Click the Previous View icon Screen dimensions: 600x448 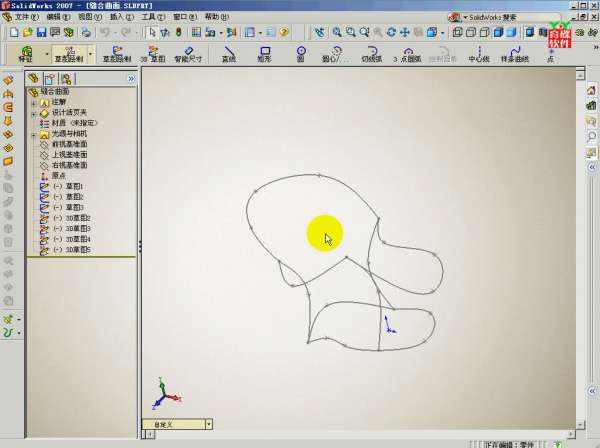click(319, 33)
